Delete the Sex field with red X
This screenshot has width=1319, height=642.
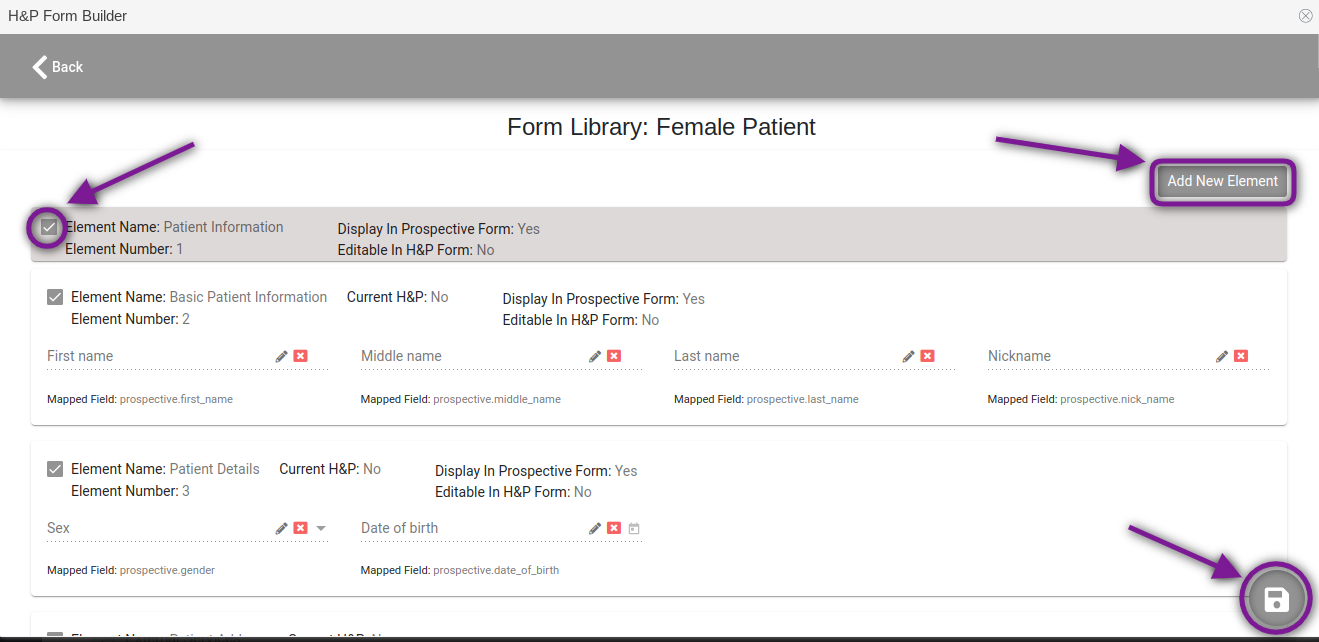[x=301, y=528]
